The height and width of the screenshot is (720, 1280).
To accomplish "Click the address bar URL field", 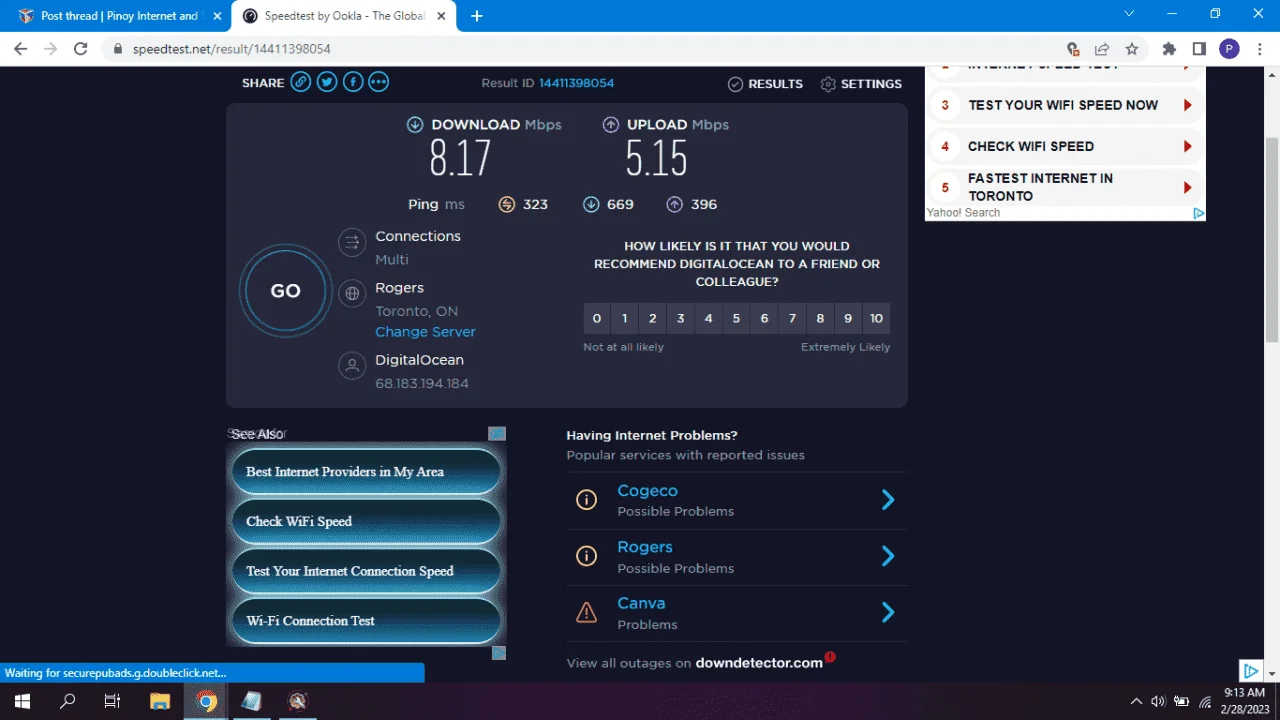I will pyautogui.click(x=580, y=49).
